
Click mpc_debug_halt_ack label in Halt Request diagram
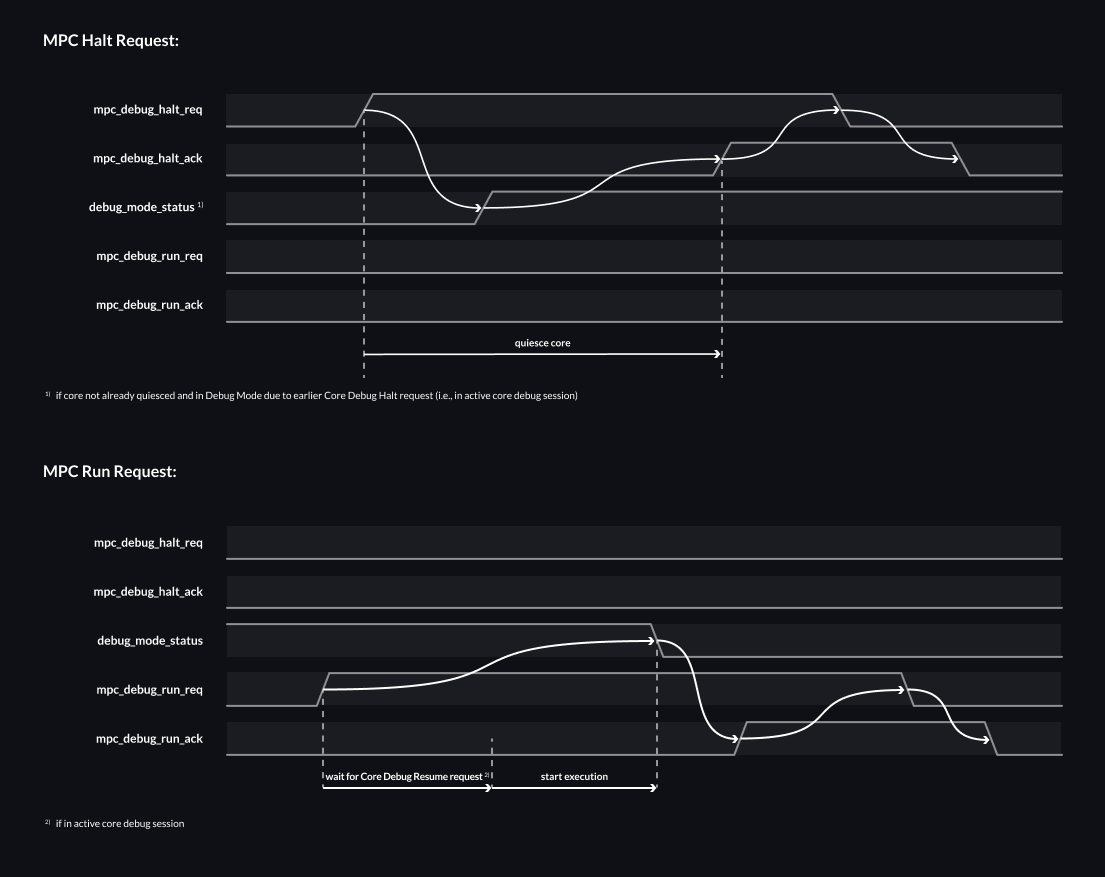coord(148,159)
